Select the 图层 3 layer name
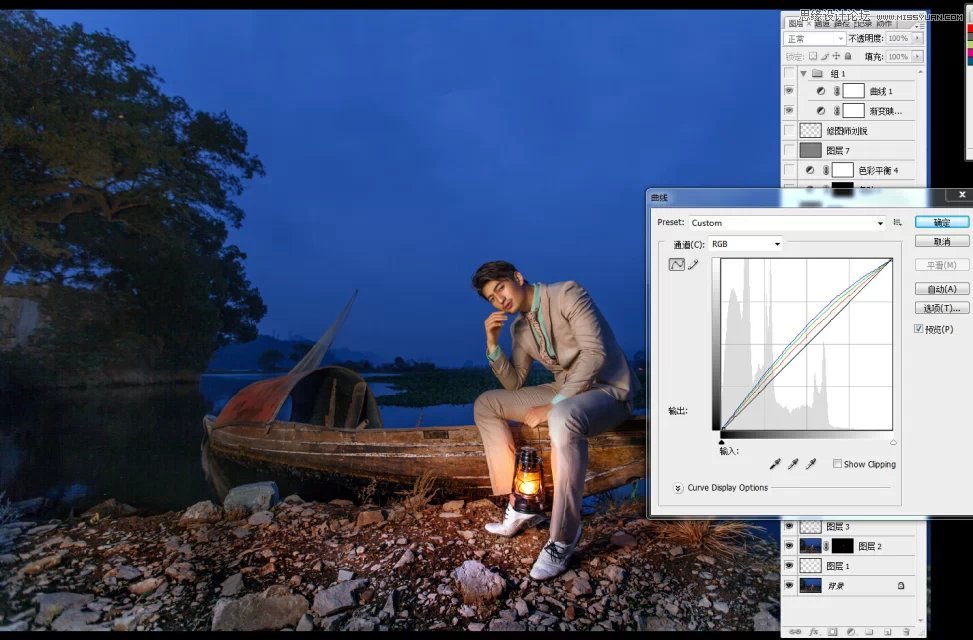The image size is (973, 640). pyautogui.click(x=838, y=526)
